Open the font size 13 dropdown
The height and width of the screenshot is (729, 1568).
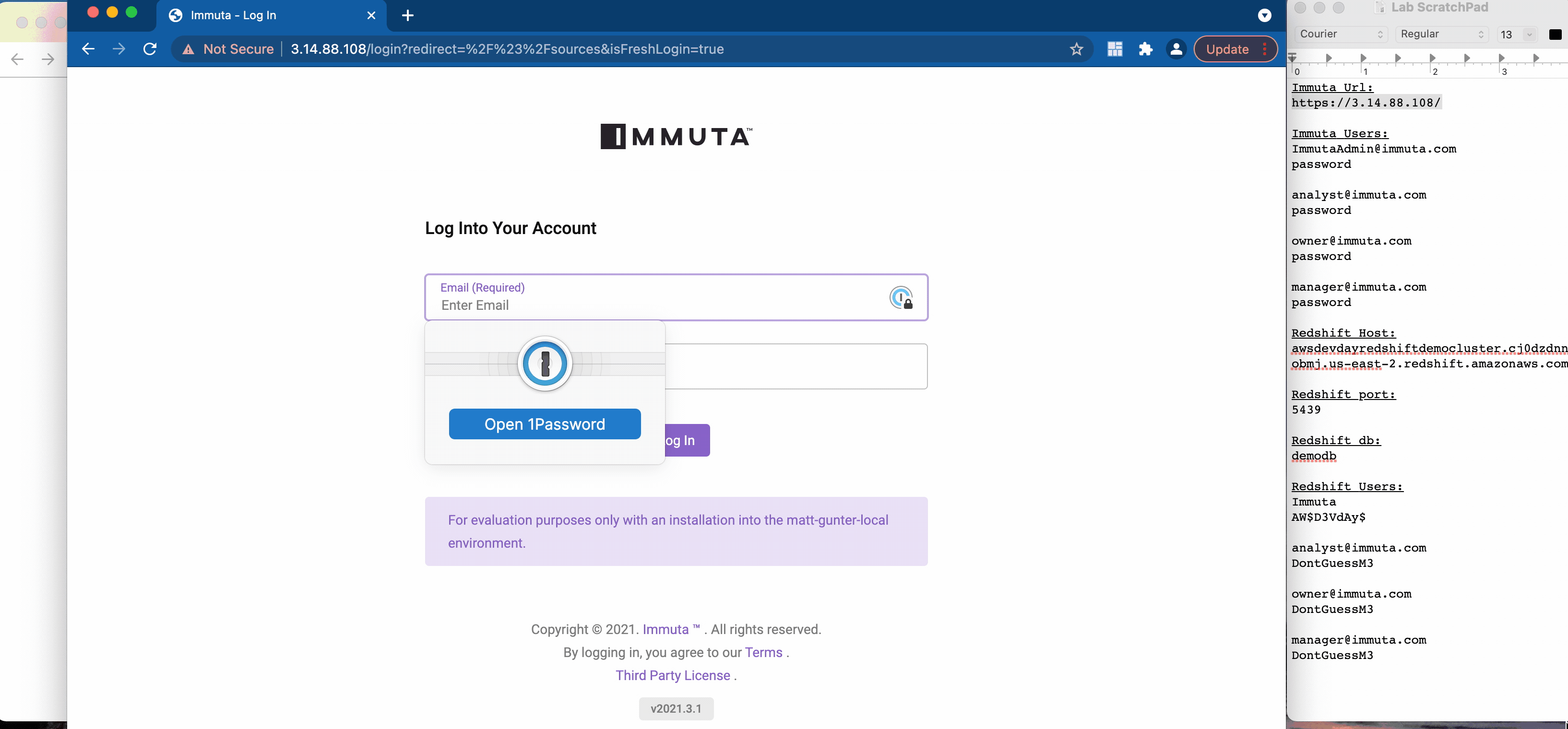click(x=1529, y=35)
